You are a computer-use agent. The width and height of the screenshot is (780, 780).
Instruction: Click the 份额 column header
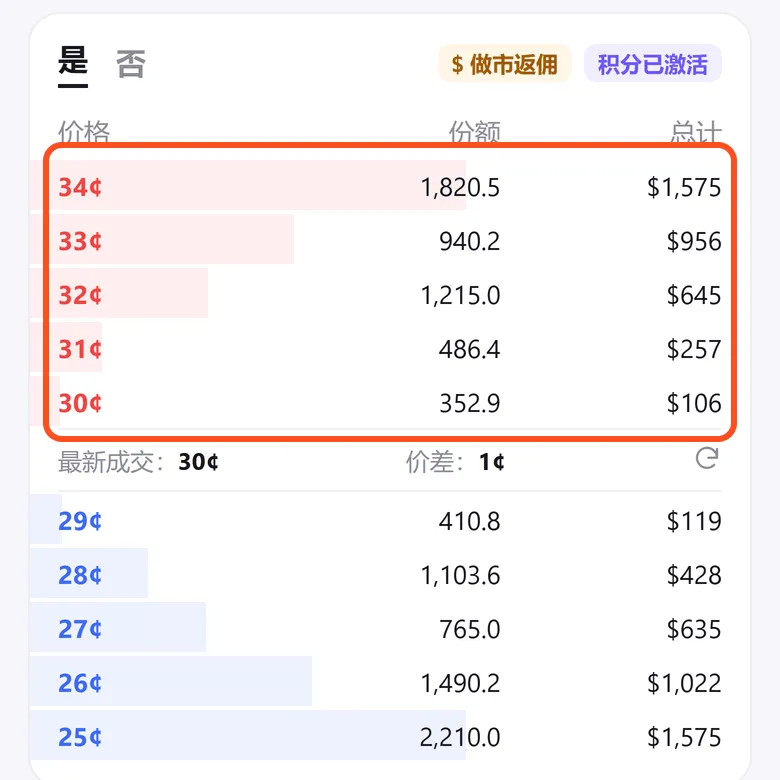tap(475, 132)
